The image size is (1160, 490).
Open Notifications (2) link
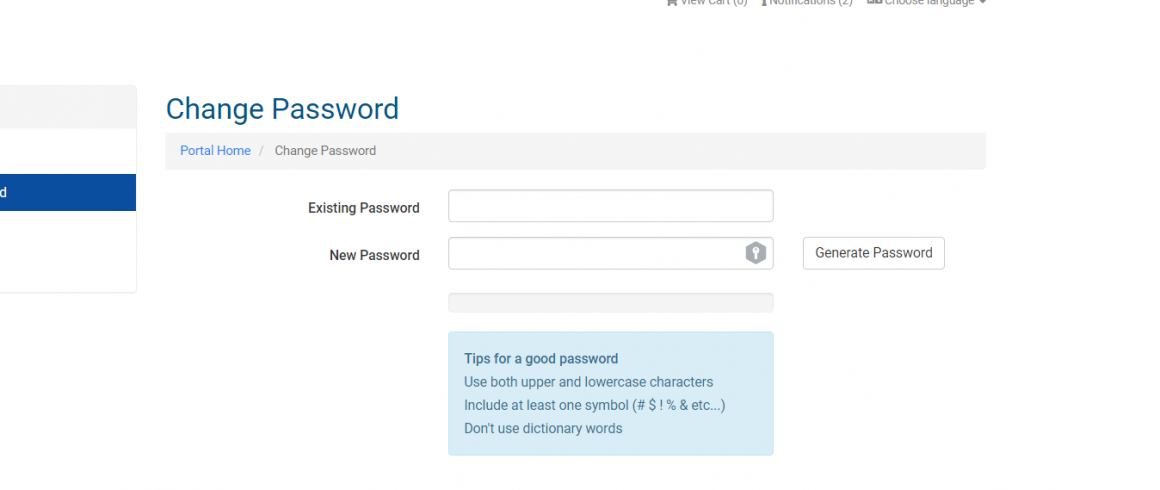806,2
